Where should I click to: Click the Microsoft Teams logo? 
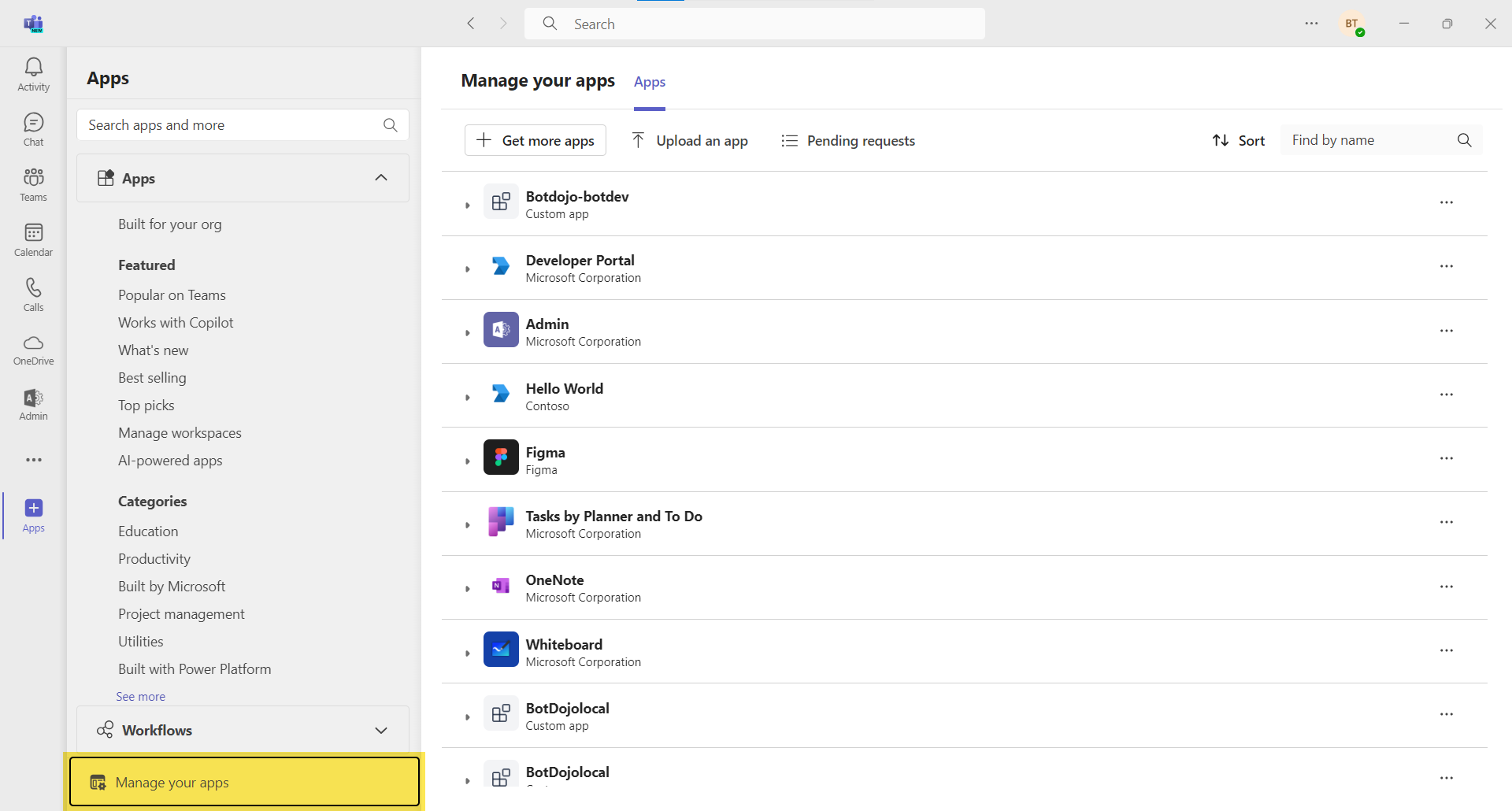point(33,24)
